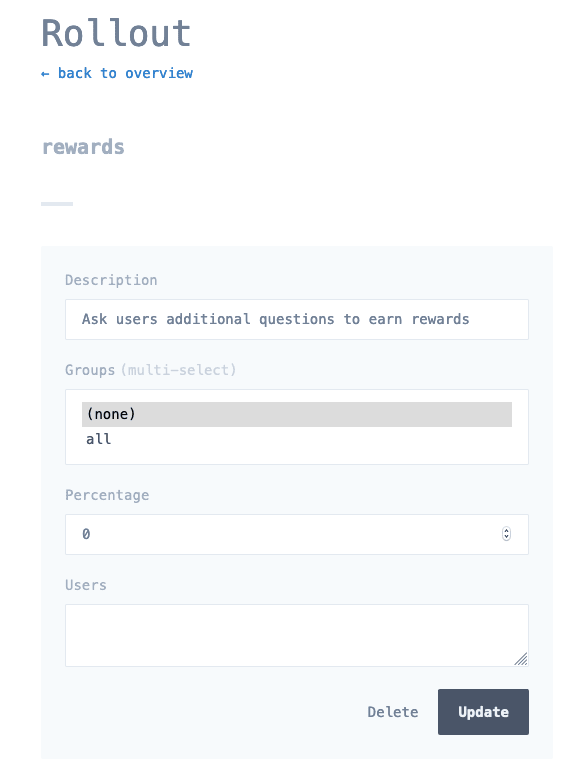Focus the Users text area
Screen dimensions: 580x766
click(x=297, y=636)
